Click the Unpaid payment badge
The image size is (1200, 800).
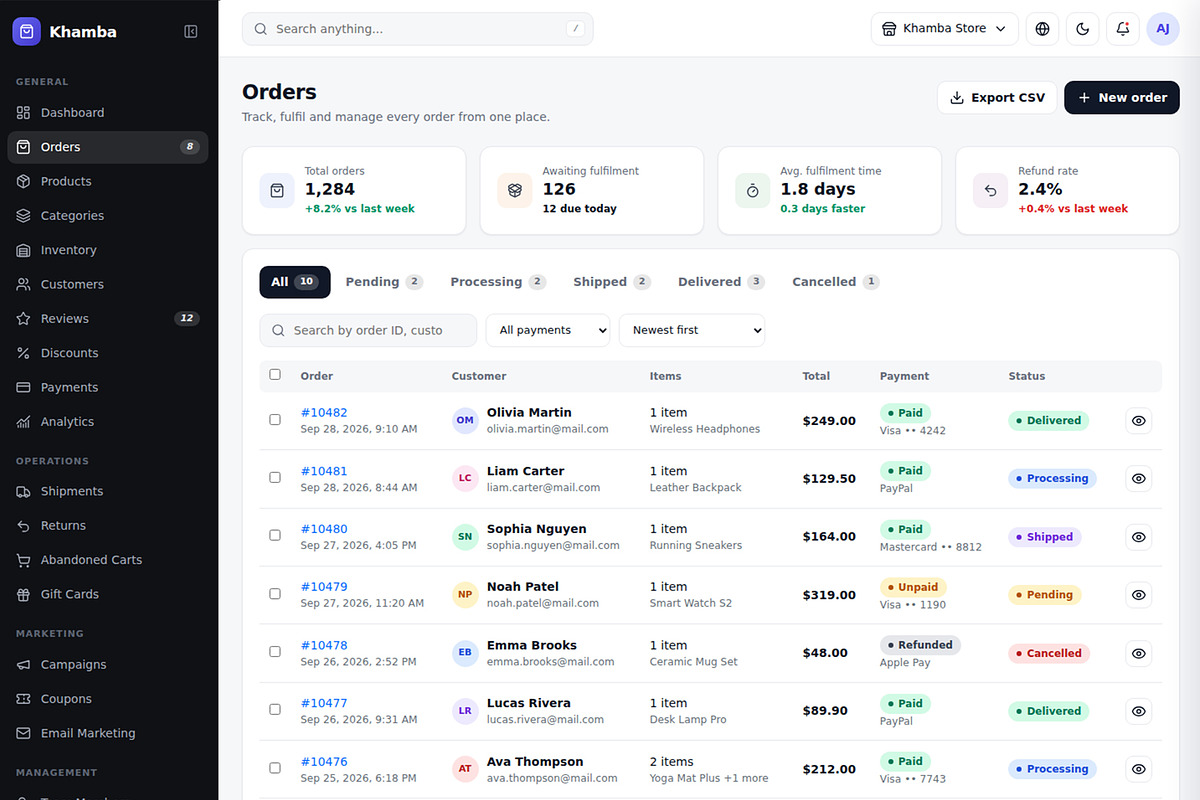(x=913, y=587)
